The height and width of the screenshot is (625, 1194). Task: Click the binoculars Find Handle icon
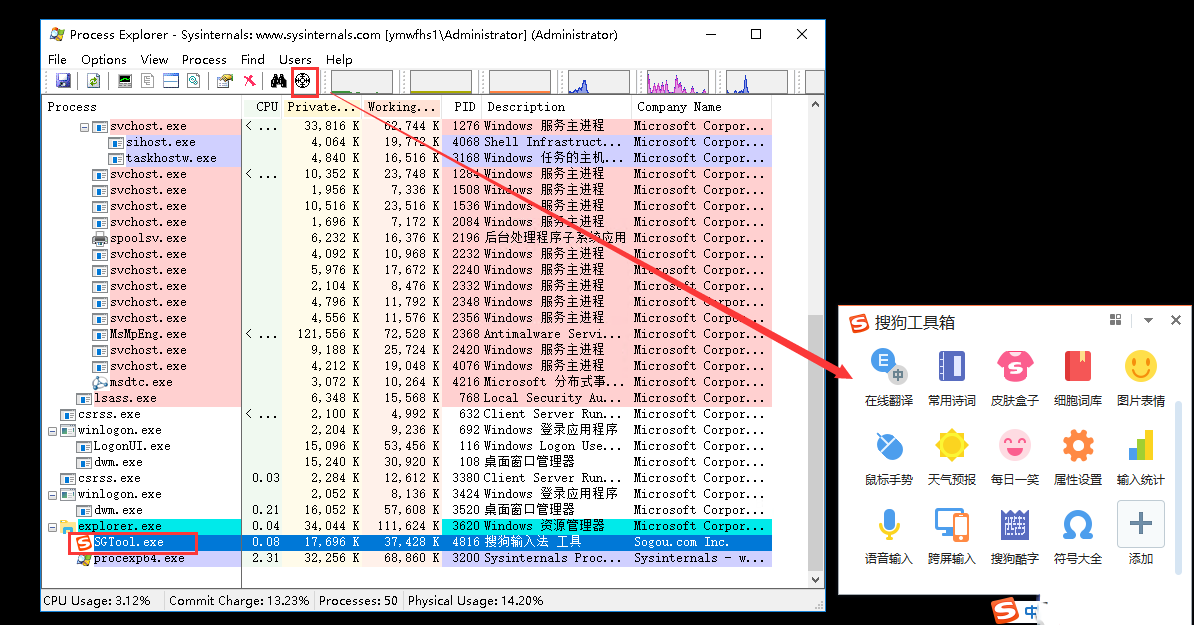click(x=279, y=81)
